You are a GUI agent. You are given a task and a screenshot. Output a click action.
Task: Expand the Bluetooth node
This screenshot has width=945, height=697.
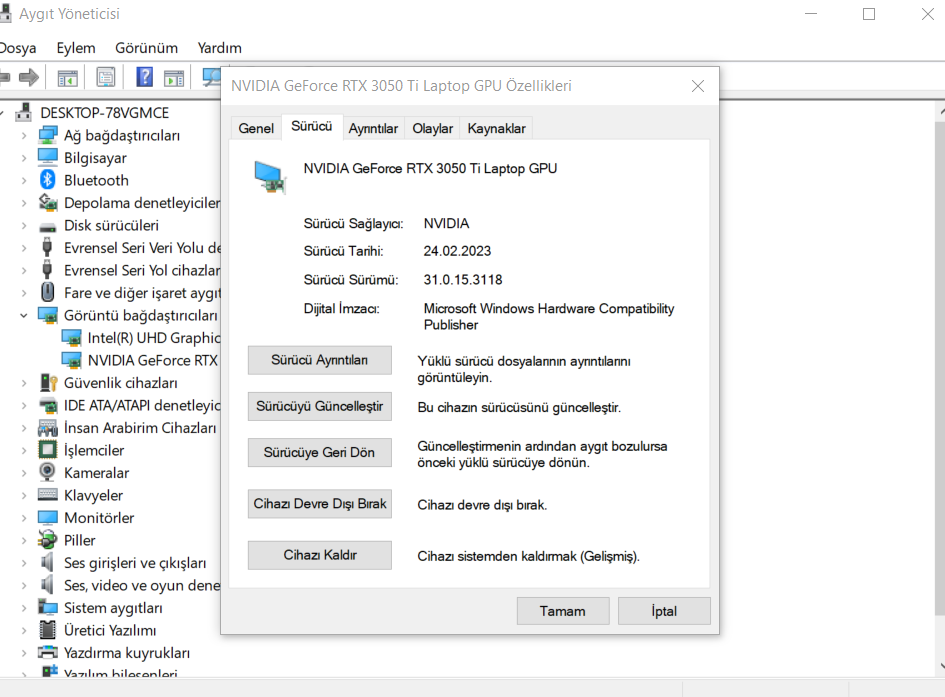24,180
